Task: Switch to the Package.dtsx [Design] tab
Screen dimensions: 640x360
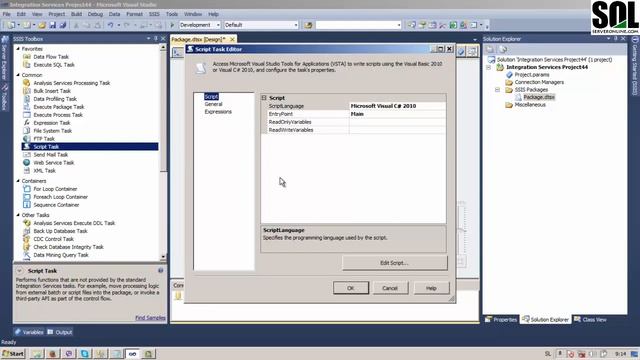Action: 199,39
